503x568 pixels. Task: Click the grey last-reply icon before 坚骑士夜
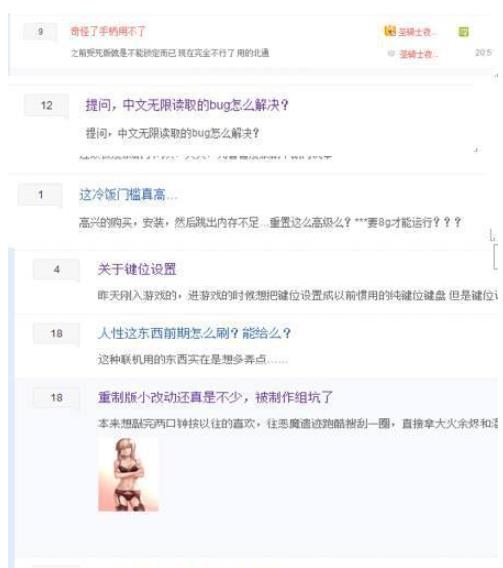391,54
